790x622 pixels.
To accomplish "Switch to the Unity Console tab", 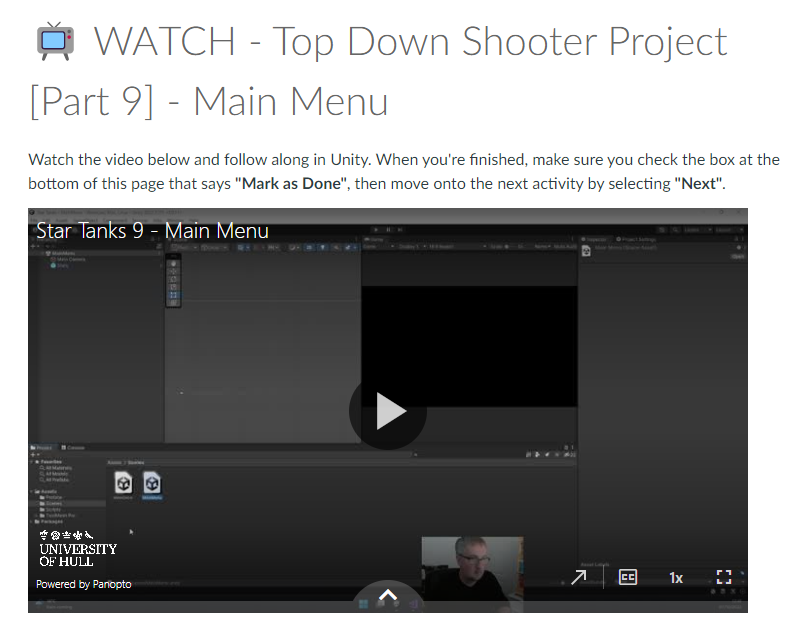I will coord(76,446).
